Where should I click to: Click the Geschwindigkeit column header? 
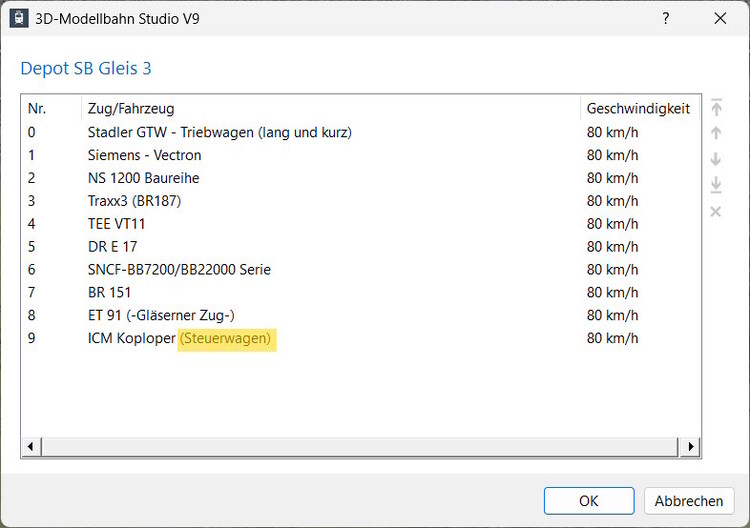(638, 108)
